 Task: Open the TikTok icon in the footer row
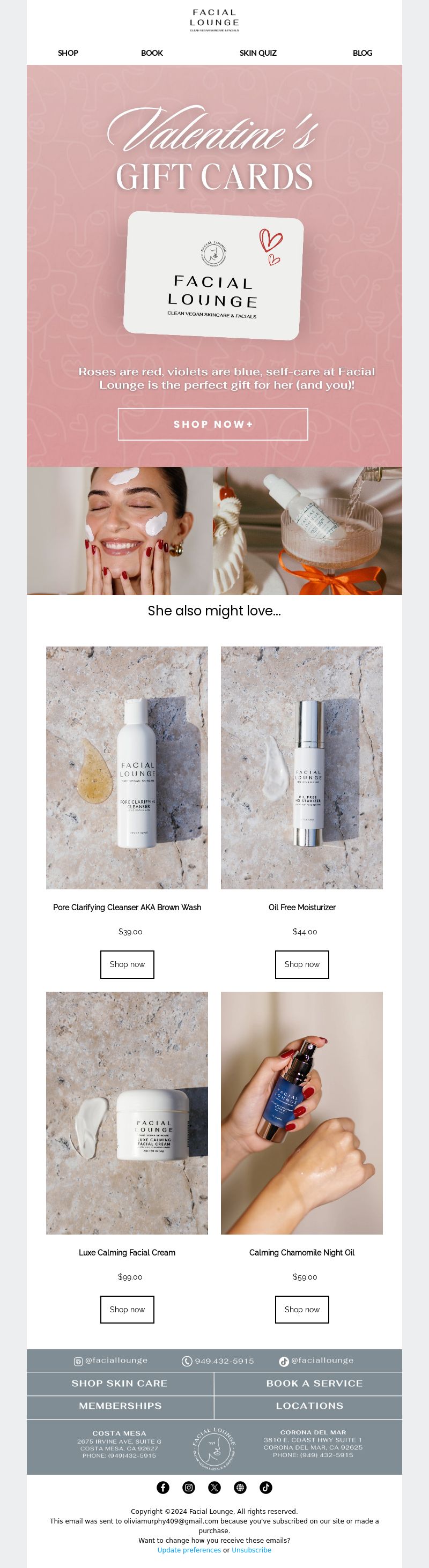click(x=266, y=1487)
